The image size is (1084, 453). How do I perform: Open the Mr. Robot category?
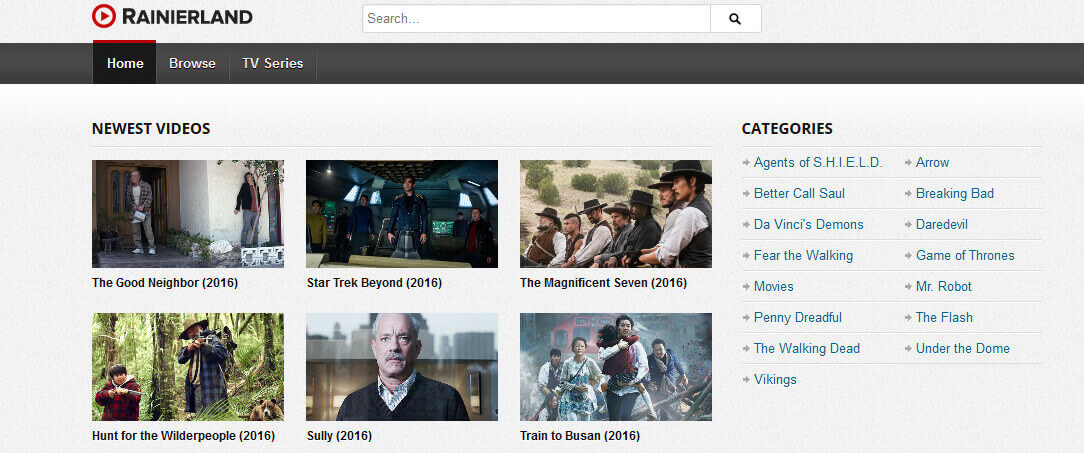944,286
